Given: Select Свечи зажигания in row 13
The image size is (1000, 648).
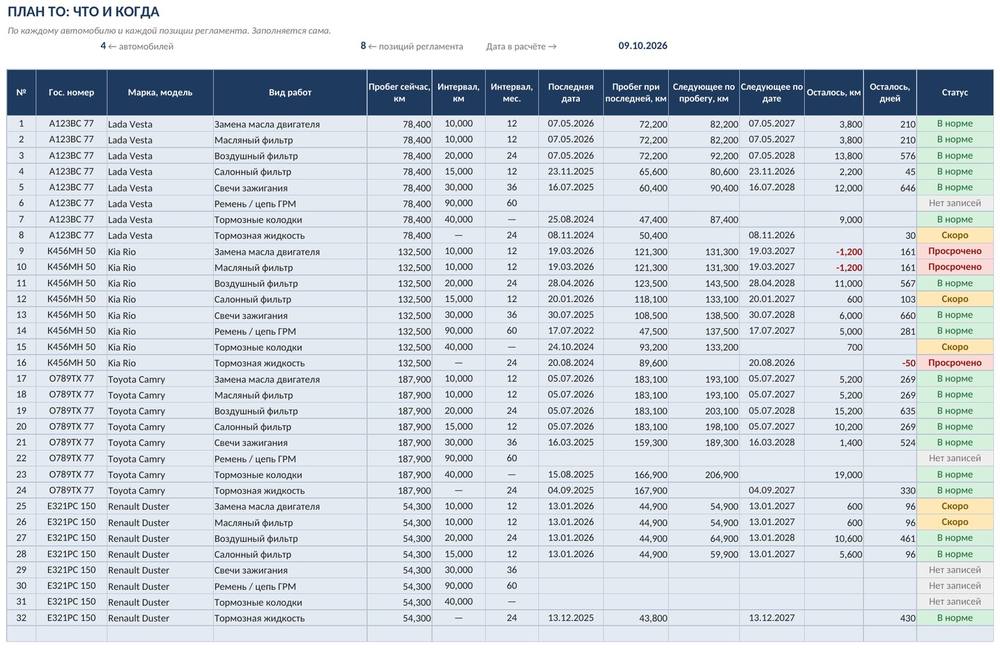Looking at the screenshot, I should click(x=290, y=315).
